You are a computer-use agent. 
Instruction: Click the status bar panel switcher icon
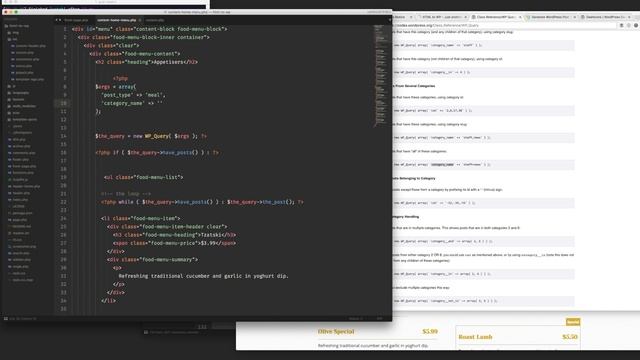point(6,318)
